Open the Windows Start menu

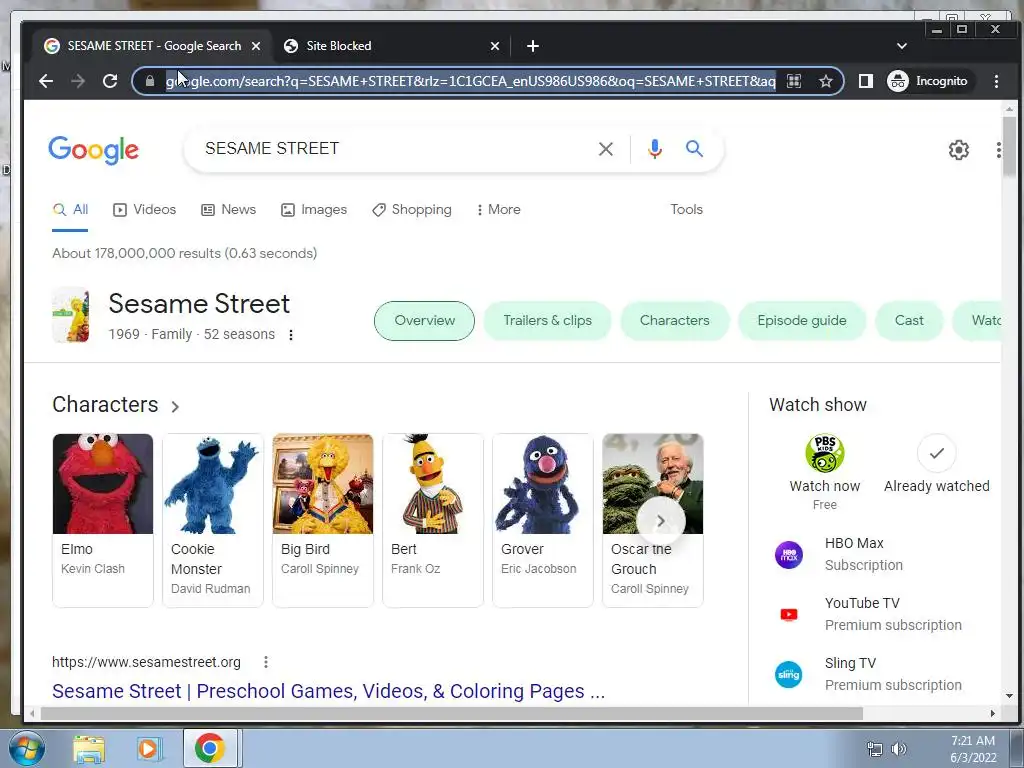[26, 748]
